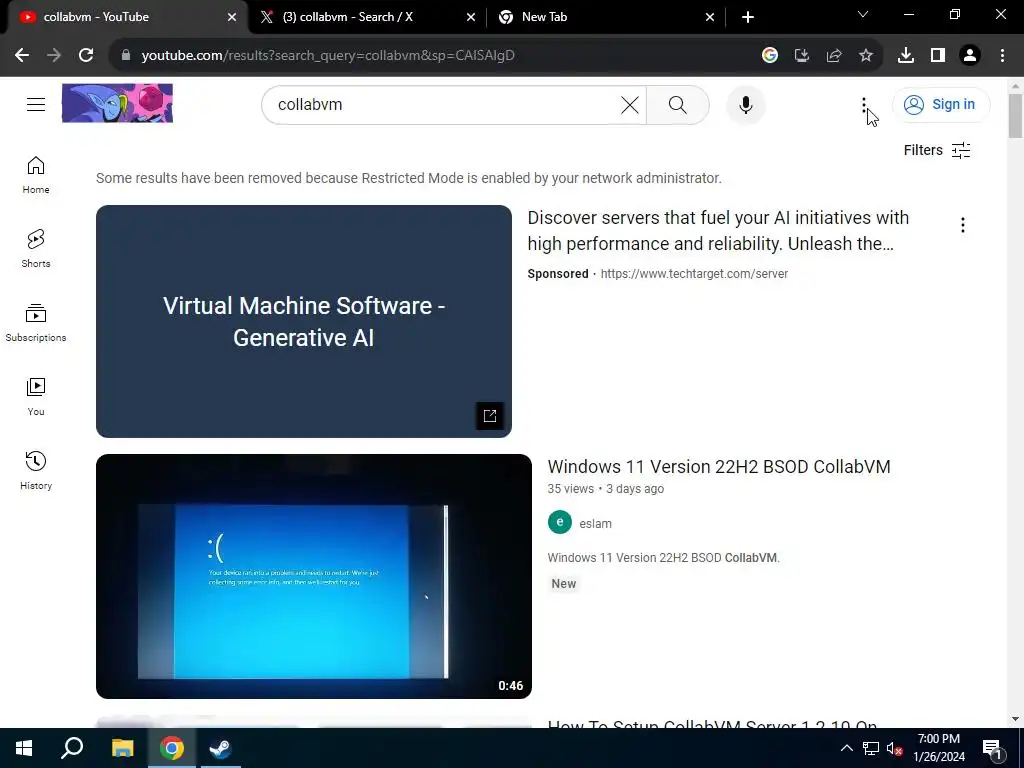
Task: Click Chrome in the taskbar
Action: click(x=172, y=748)
